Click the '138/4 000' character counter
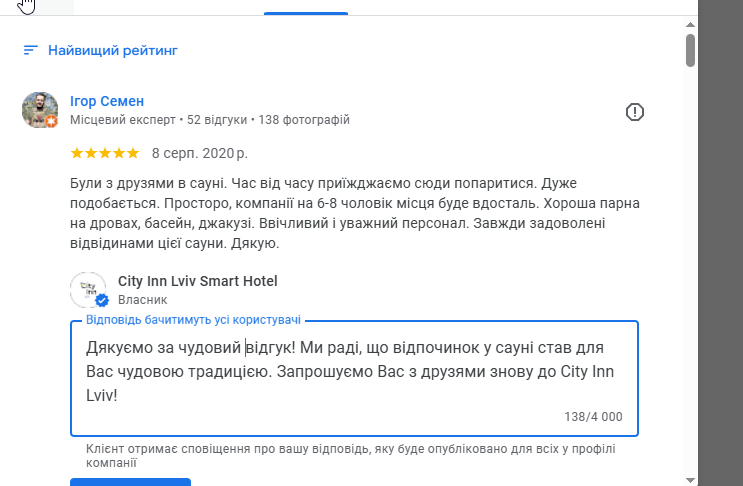 593,417
